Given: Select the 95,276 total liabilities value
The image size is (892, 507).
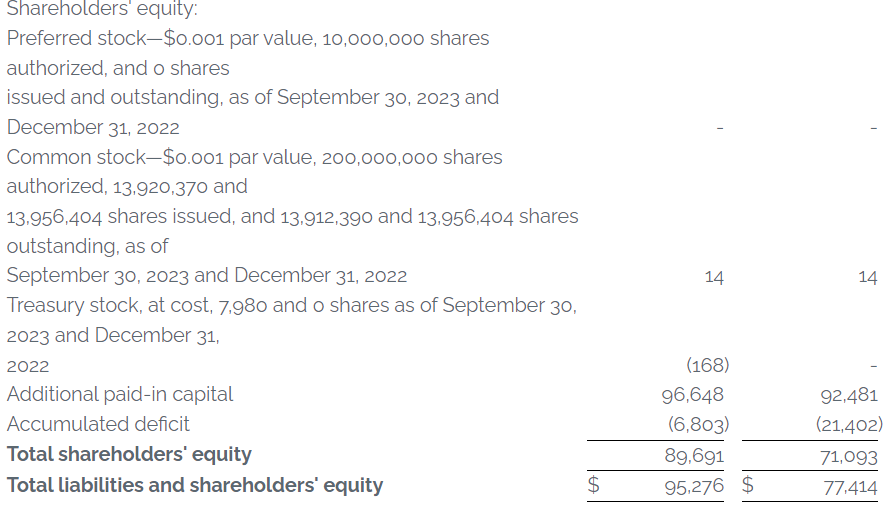Looking at the screenshot, I should (x=694, y=486).
